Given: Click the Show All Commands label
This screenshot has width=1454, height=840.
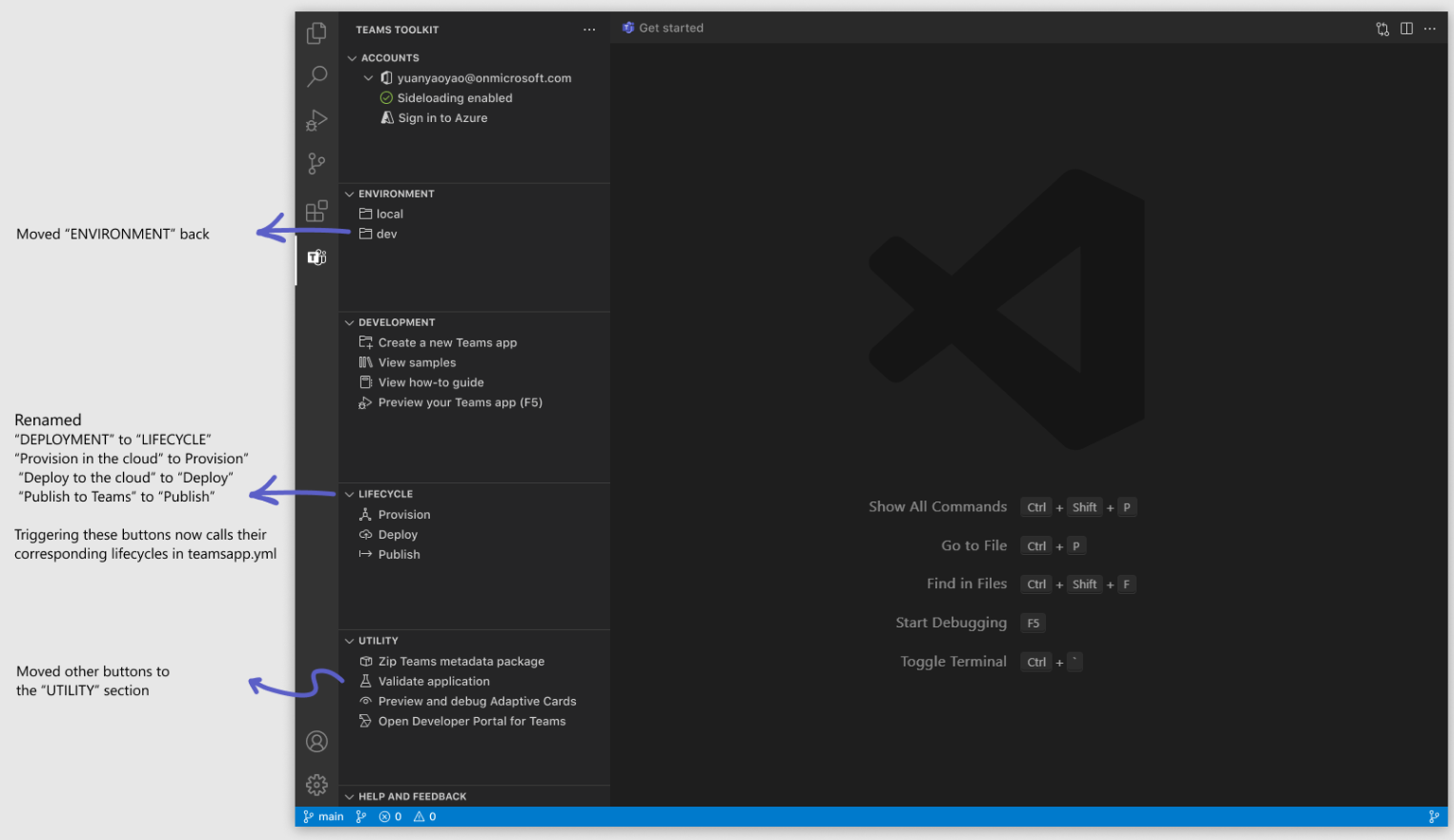Looking at the screenshot, I should [937, 507].
